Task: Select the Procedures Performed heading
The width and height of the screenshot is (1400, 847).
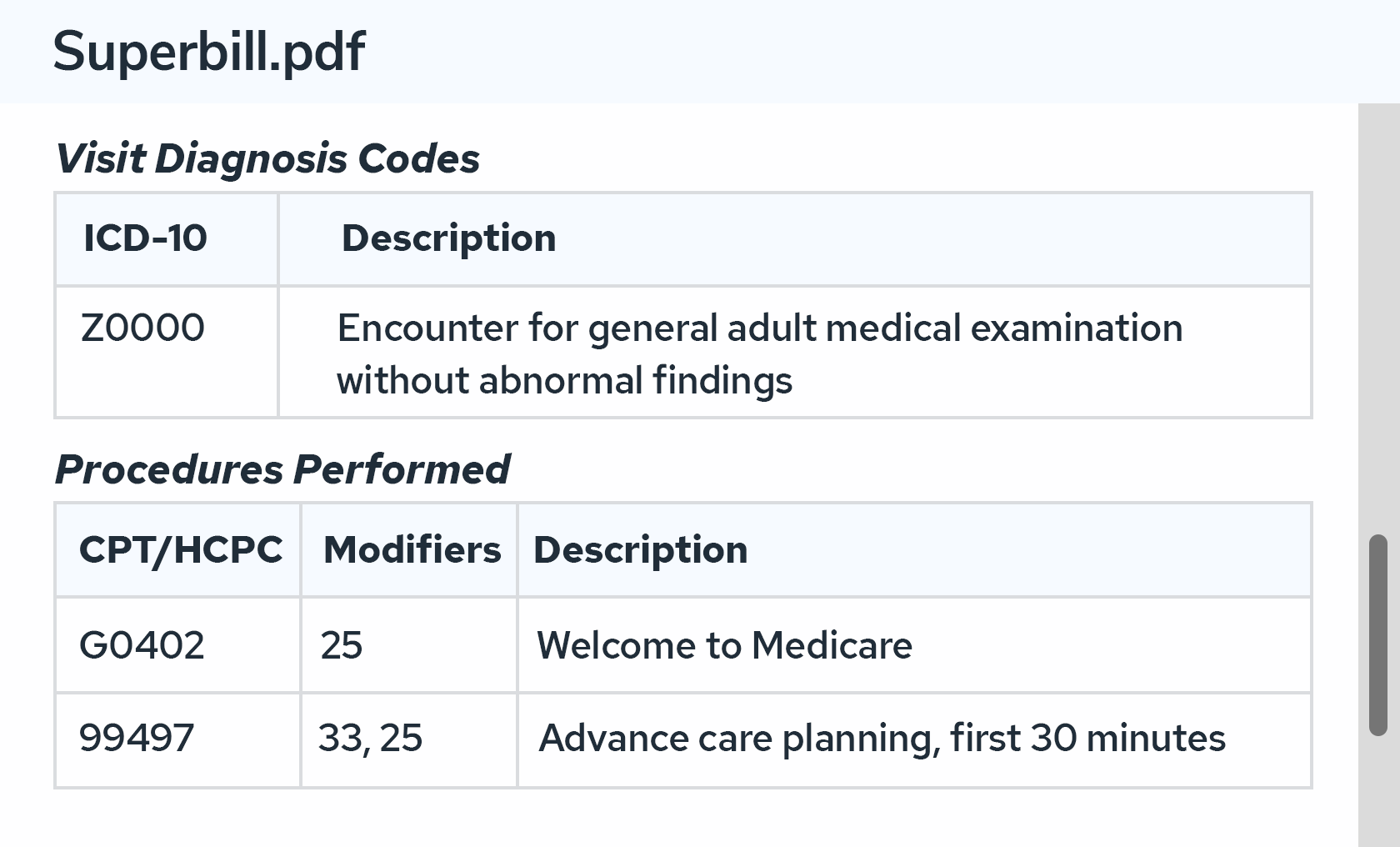Action: 282,469
